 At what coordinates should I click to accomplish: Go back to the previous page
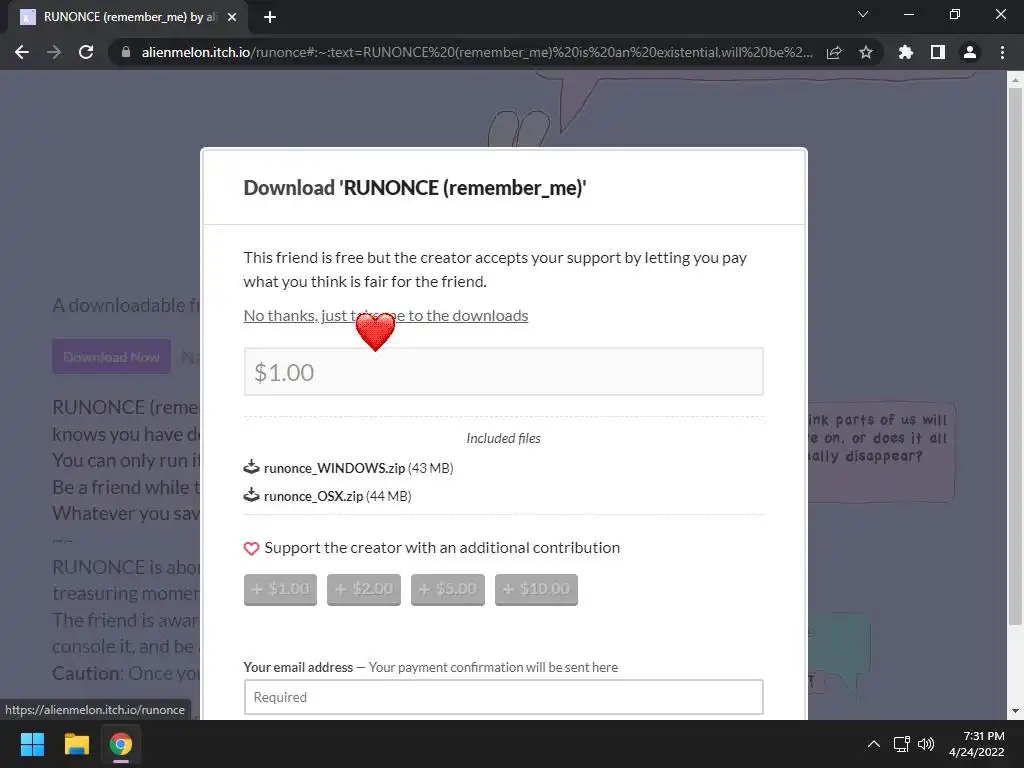pyautogui.click(x=22, y=52)
